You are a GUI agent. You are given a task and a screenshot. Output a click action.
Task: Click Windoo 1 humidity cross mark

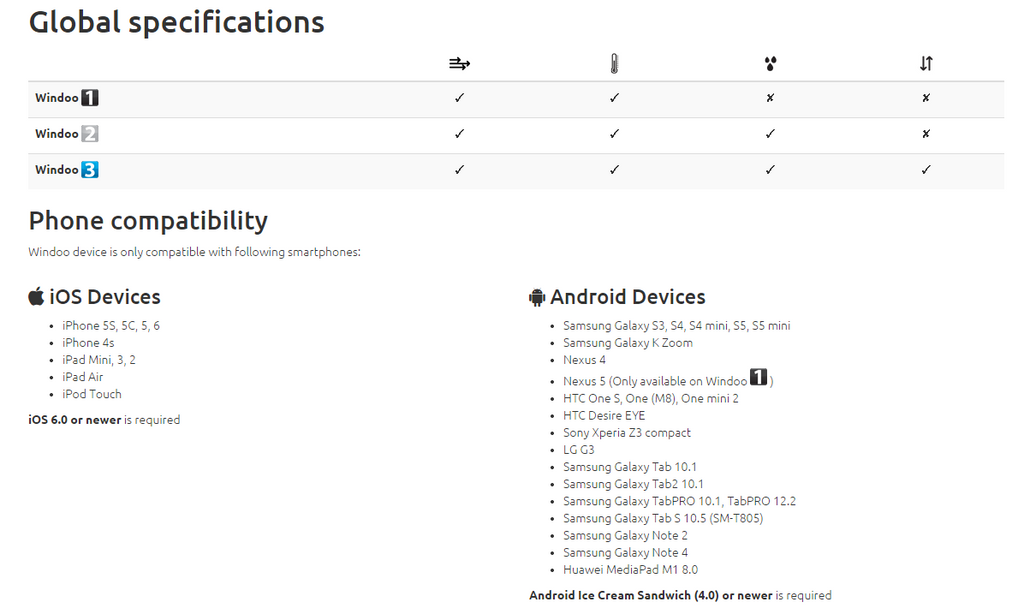click(770, 98)
